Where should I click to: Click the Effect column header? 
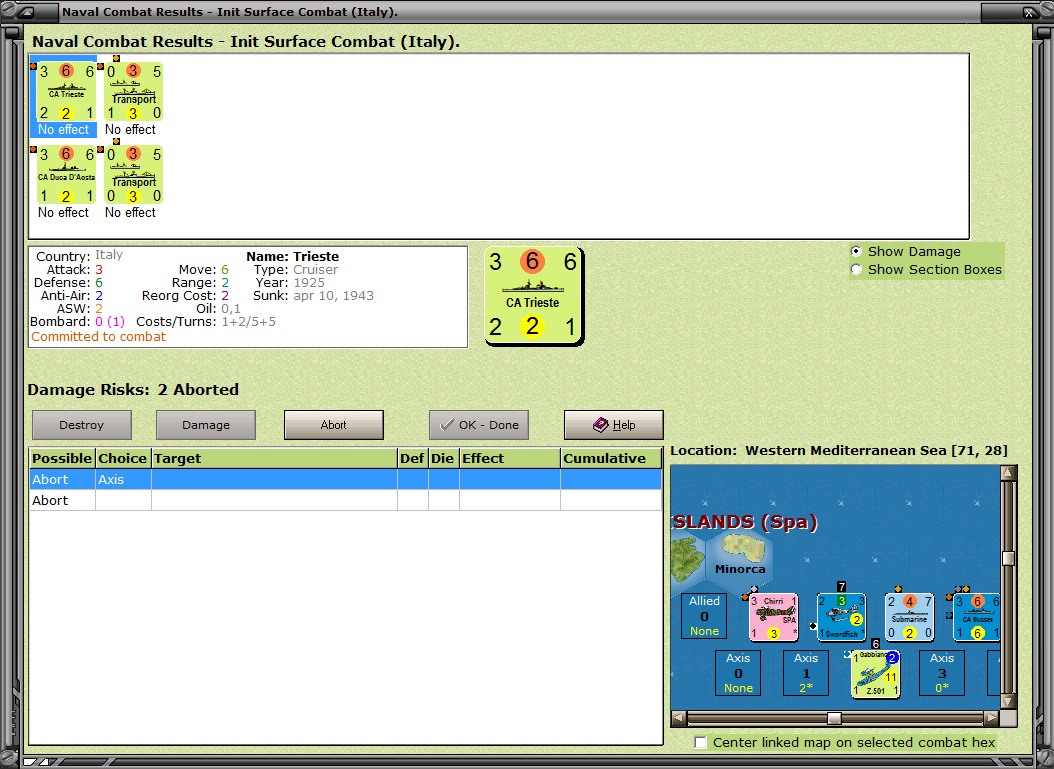(510, 458)
